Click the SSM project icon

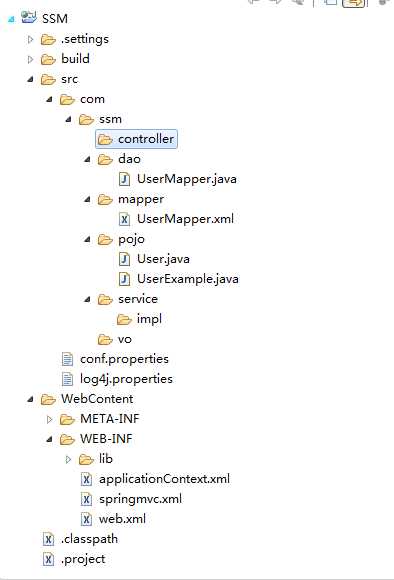29,18
